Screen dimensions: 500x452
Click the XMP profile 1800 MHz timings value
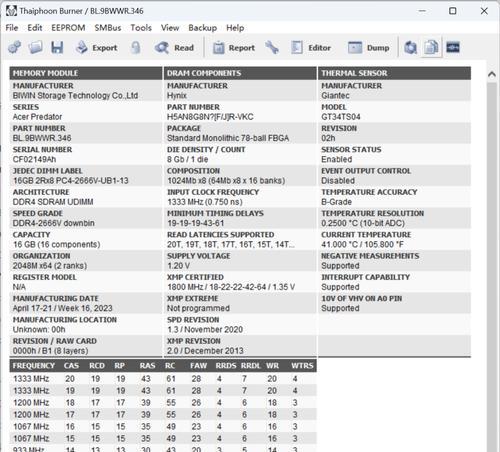pos(231,287)
